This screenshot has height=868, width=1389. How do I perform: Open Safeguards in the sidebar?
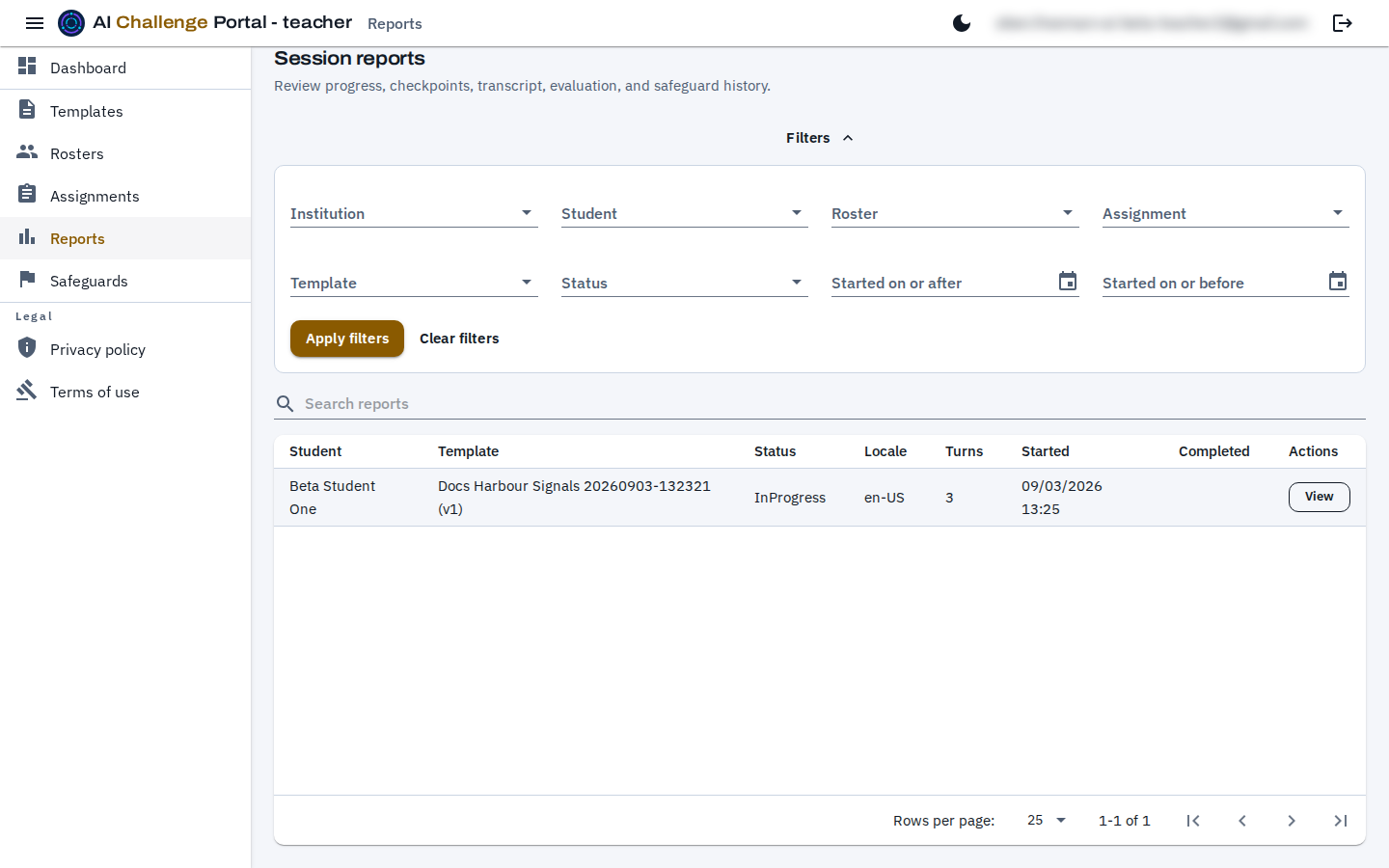(125, 281)
